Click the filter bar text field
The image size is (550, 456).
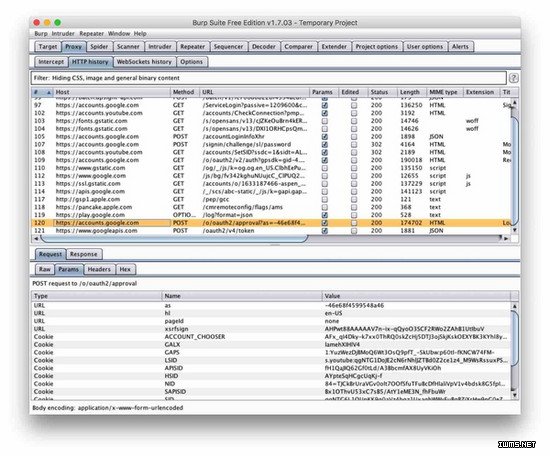(269, 78)
